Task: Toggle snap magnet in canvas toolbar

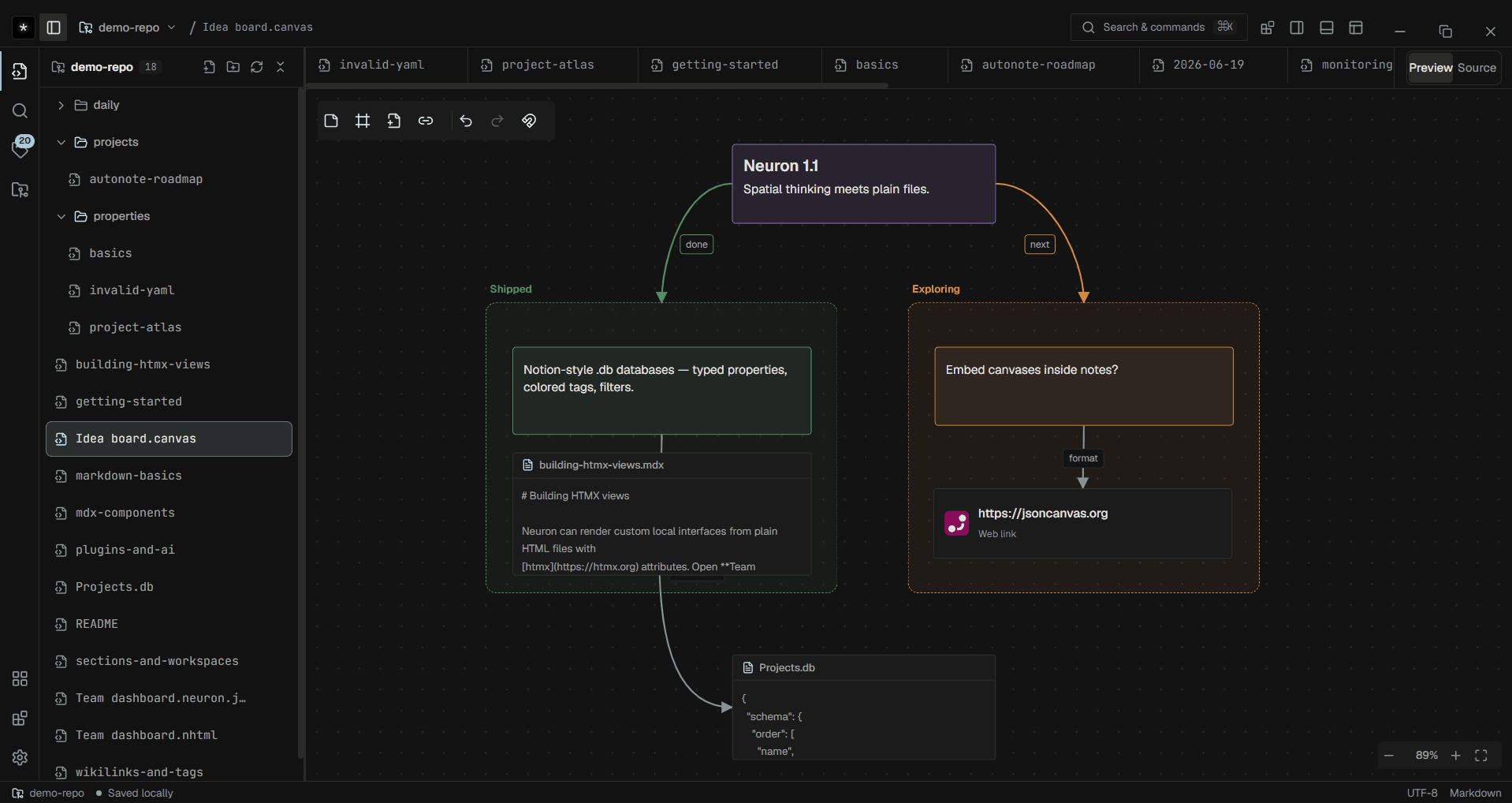Action: 529,121
